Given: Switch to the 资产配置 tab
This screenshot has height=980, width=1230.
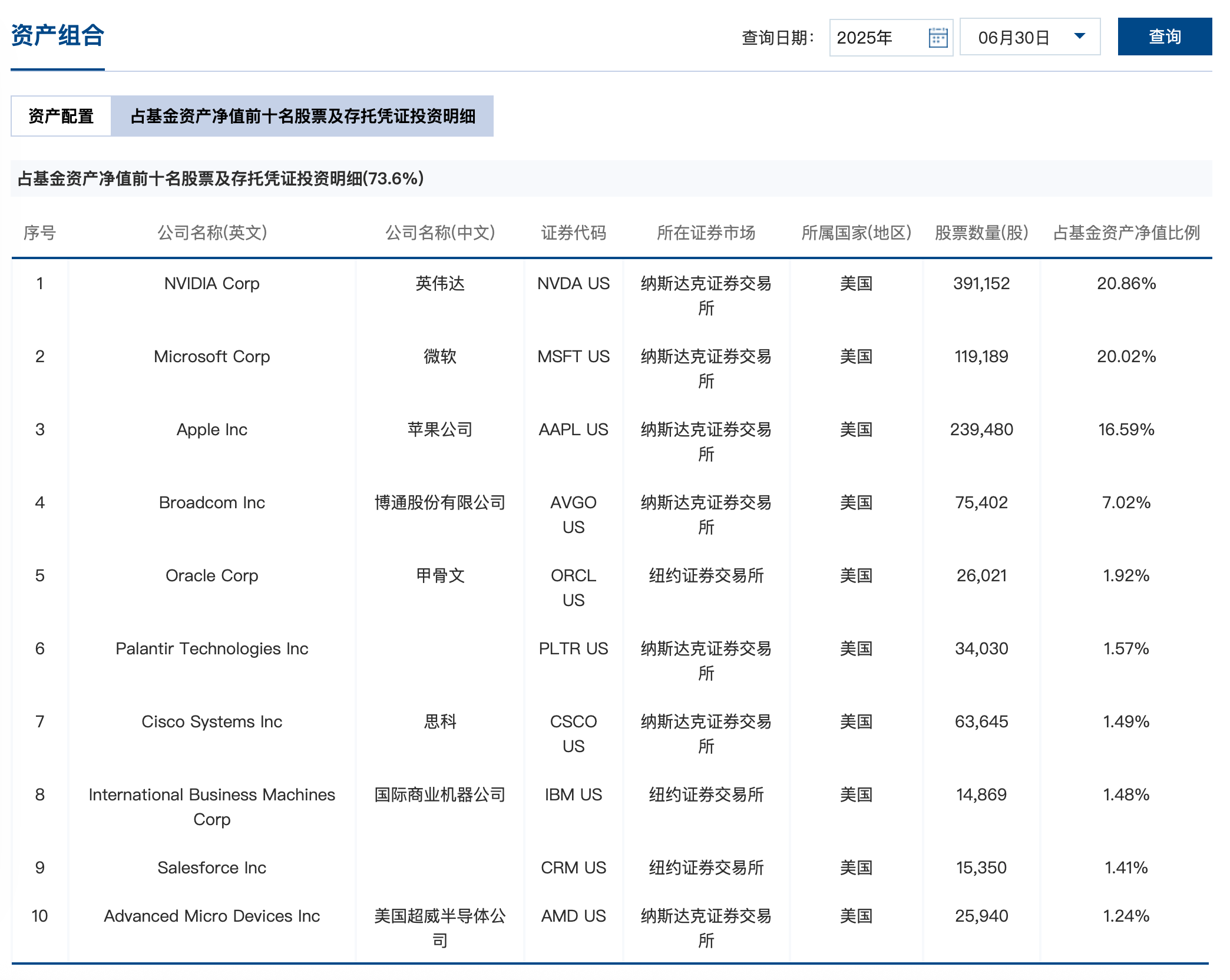Looking at the screenshot, I should (x=61, y=116).
